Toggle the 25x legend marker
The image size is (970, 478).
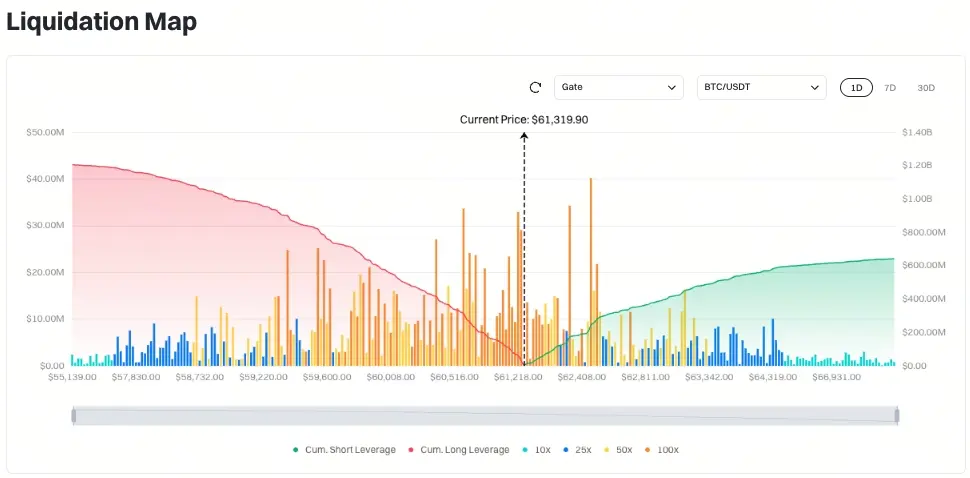[x=565, y=450]
